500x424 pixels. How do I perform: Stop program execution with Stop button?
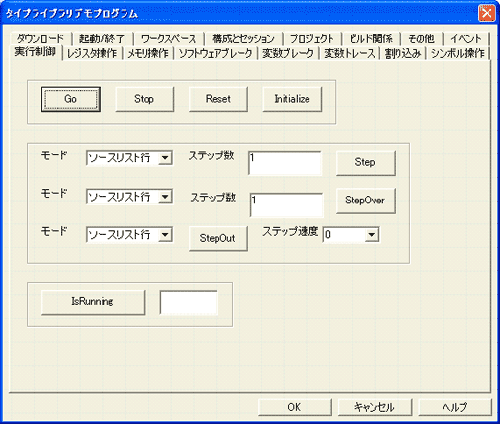pyautogui.click(x=145, y=99)
